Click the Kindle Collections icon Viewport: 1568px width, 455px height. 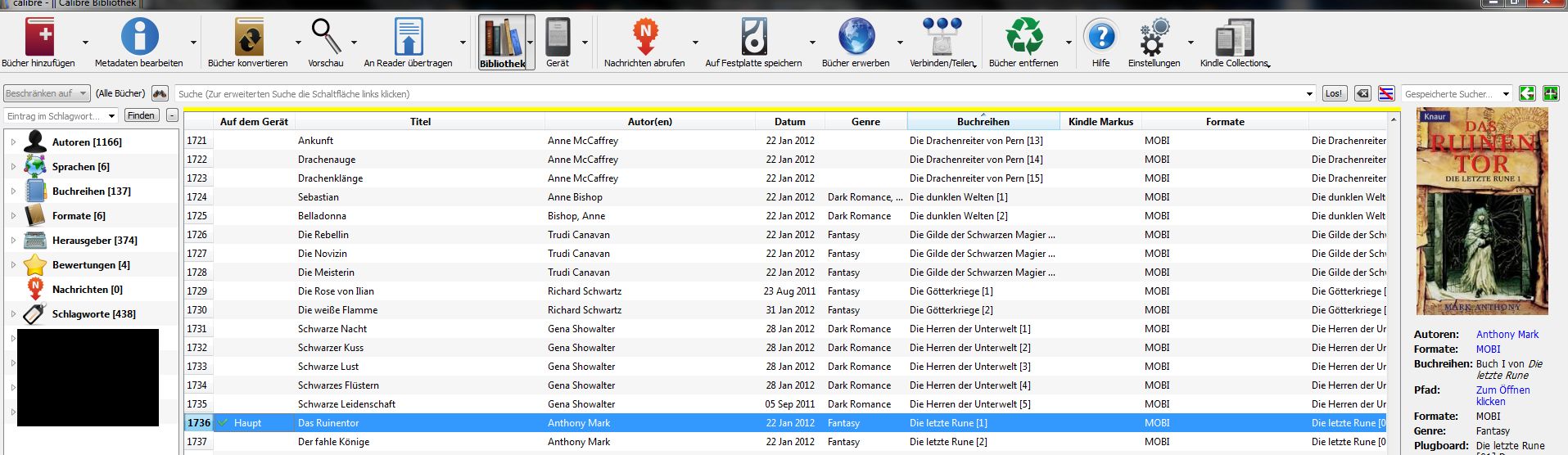pyautogui.click(x=1234, y=37)
